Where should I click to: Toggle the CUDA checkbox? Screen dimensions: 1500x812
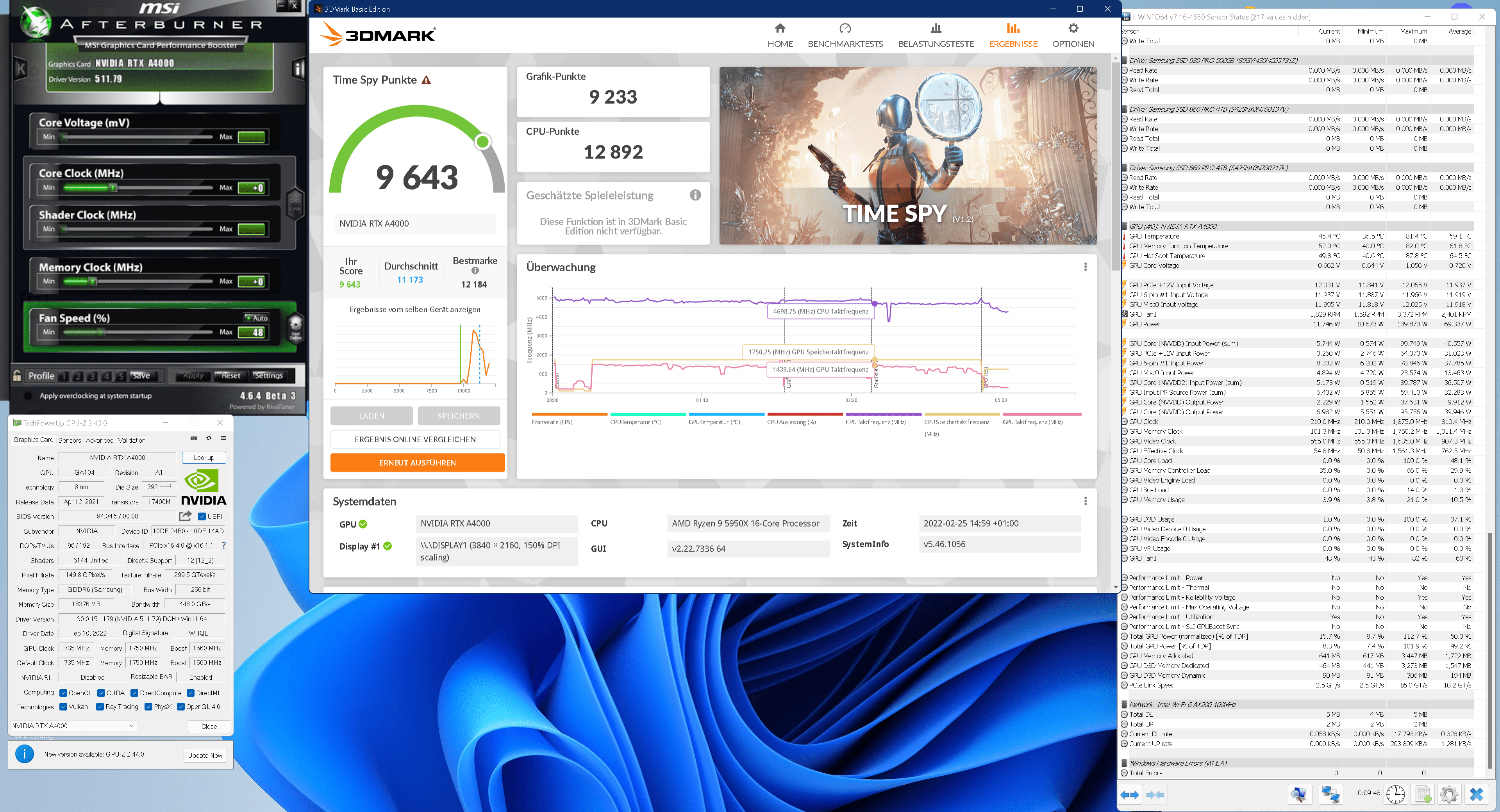pyautogui.click(x=101, y=693)
